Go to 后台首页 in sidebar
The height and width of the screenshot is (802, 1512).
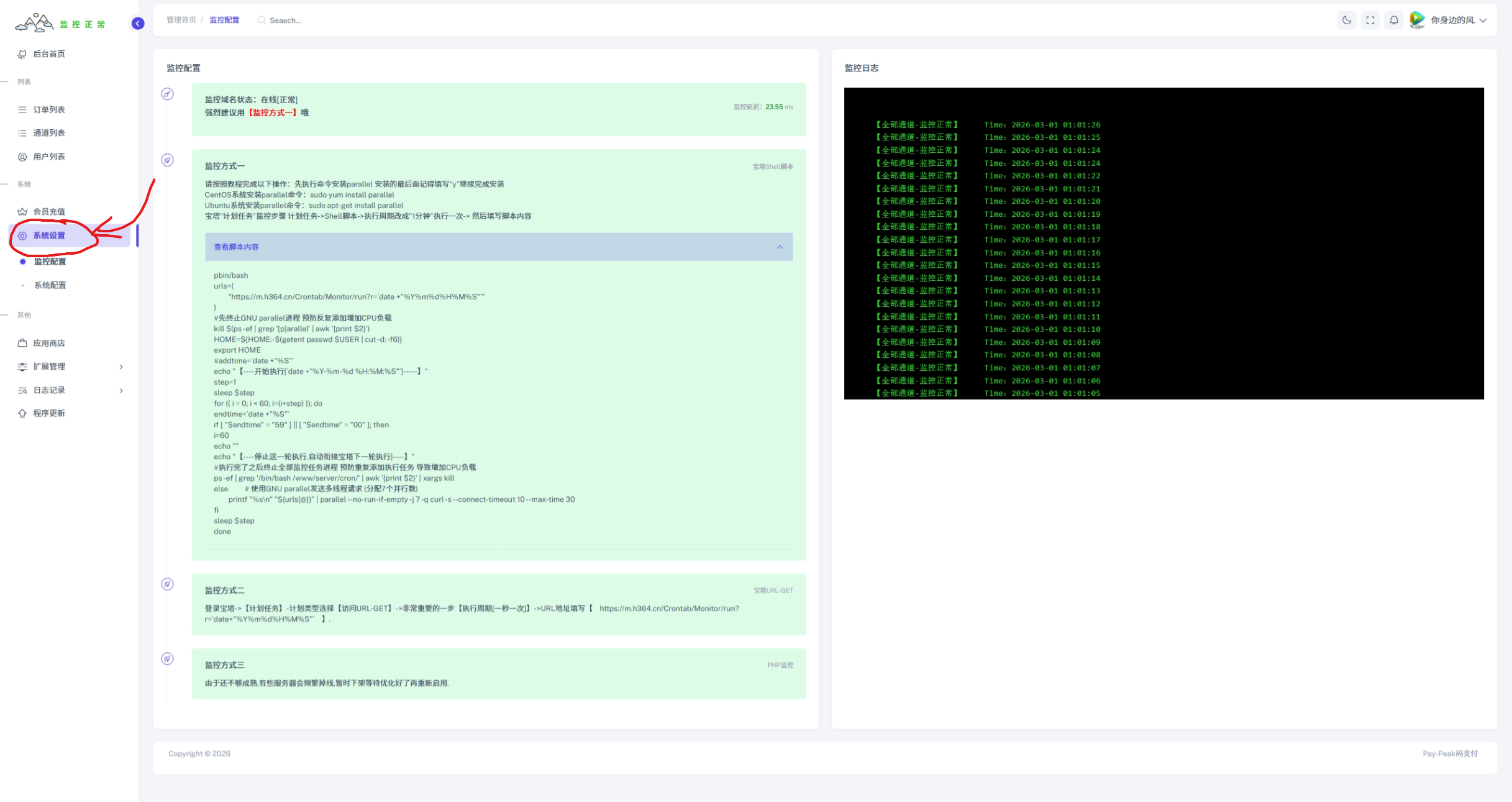pos(48,54)
